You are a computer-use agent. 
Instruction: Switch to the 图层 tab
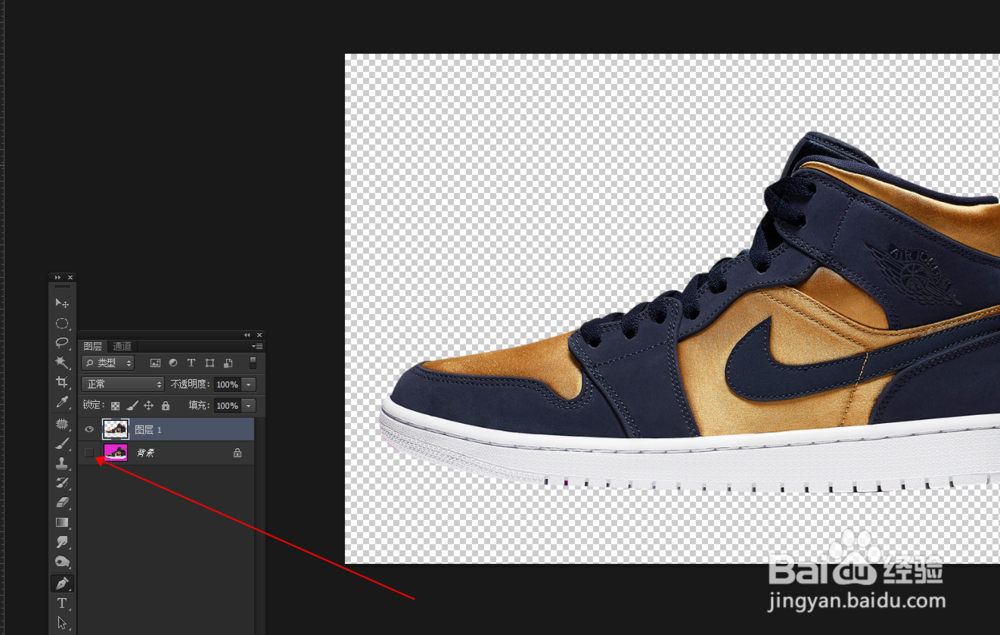coord(92,346)
